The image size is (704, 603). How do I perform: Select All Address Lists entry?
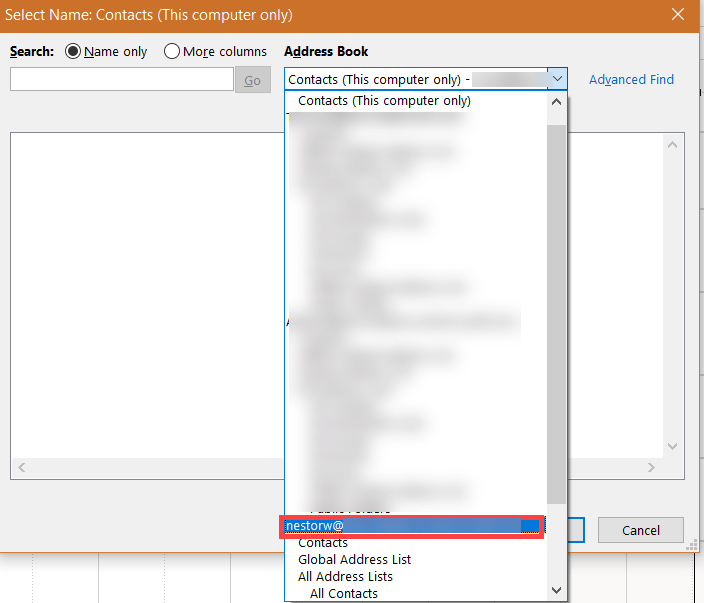tap(345, 577)
